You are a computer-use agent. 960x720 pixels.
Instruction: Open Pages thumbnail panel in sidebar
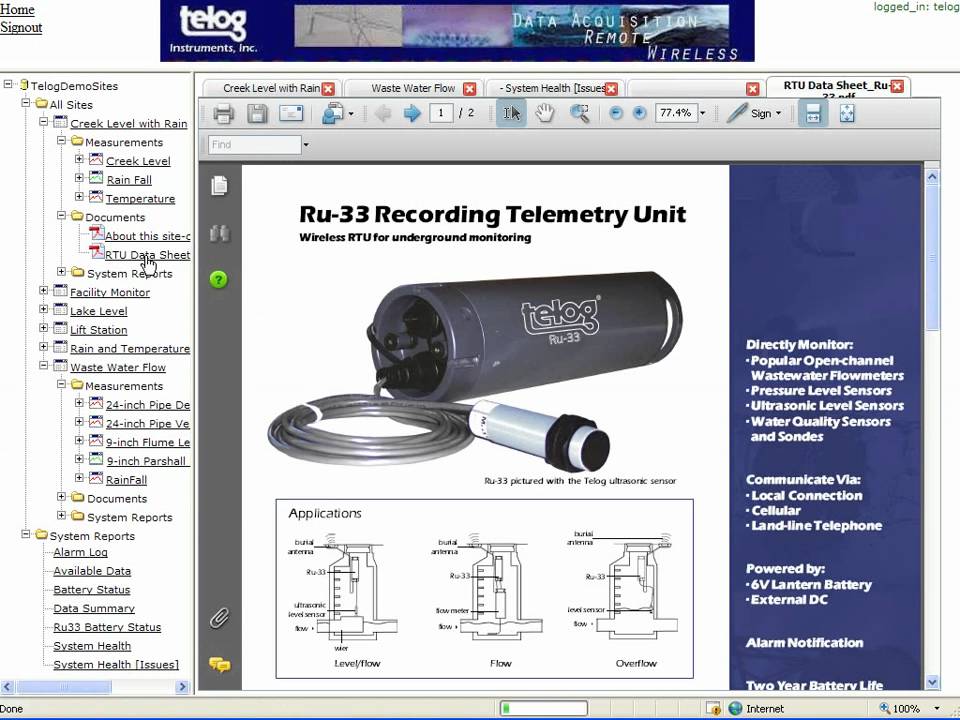point(219,186)
